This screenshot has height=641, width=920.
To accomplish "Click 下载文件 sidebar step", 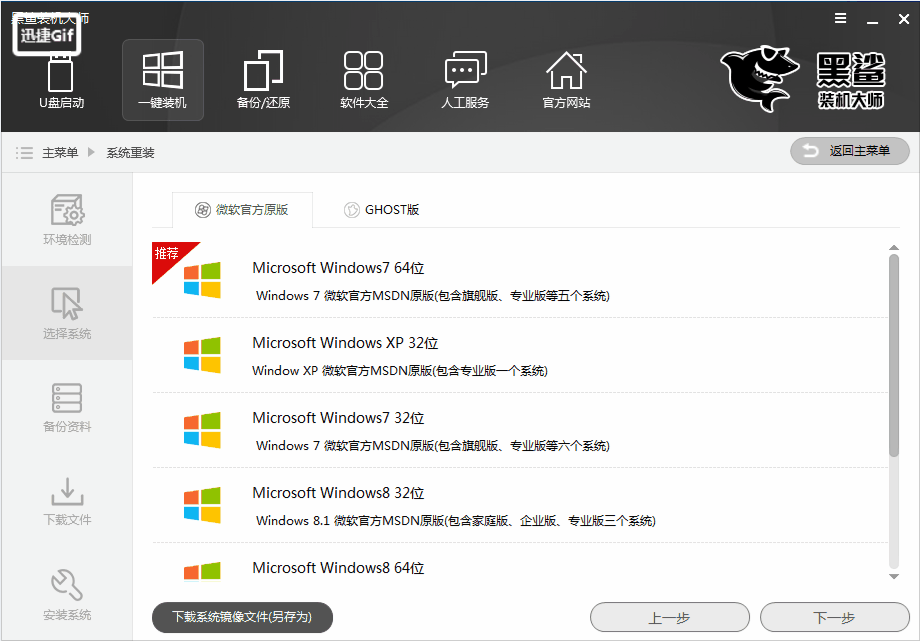I will (67, 501).
